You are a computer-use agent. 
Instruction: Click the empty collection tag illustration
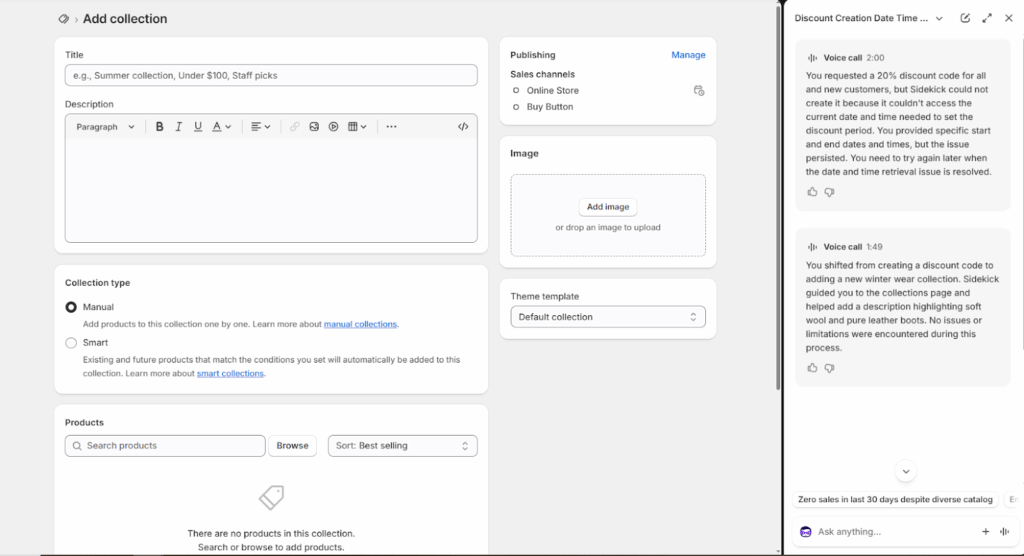pyautogui.click(x=272, y=498)
